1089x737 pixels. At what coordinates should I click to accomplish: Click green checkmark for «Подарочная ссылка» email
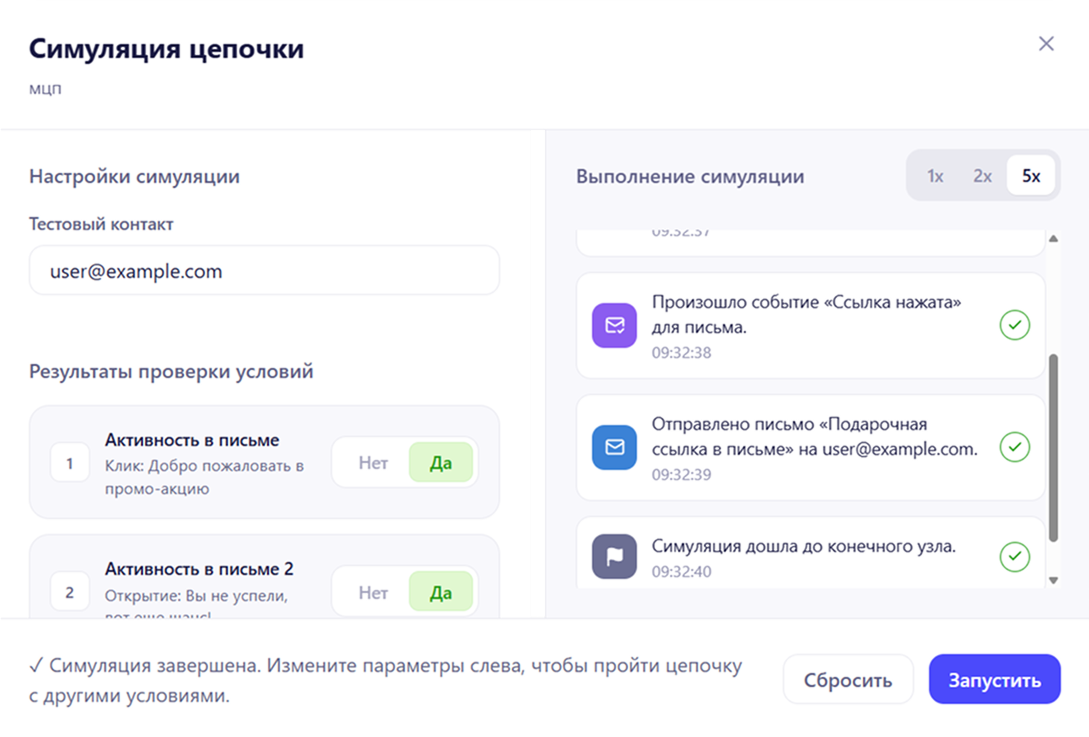[x=1015, y=447]
